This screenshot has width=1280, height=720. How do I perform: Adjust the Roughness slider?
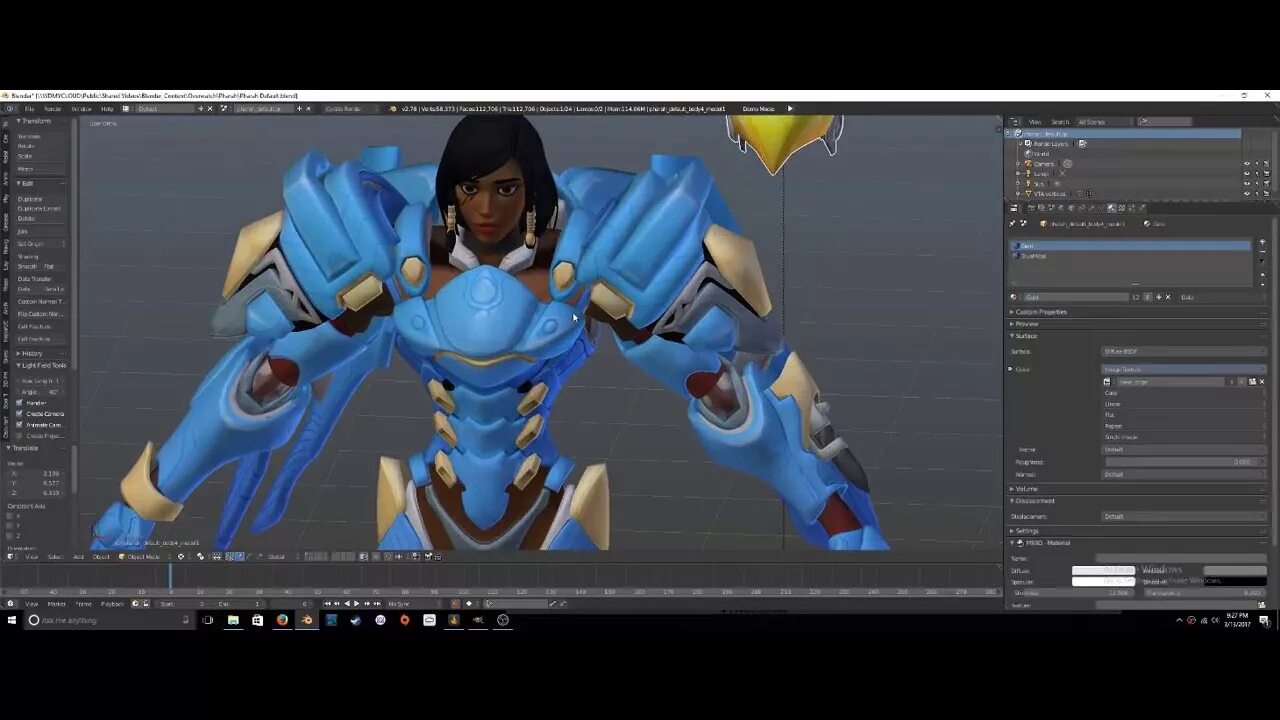1184,462
